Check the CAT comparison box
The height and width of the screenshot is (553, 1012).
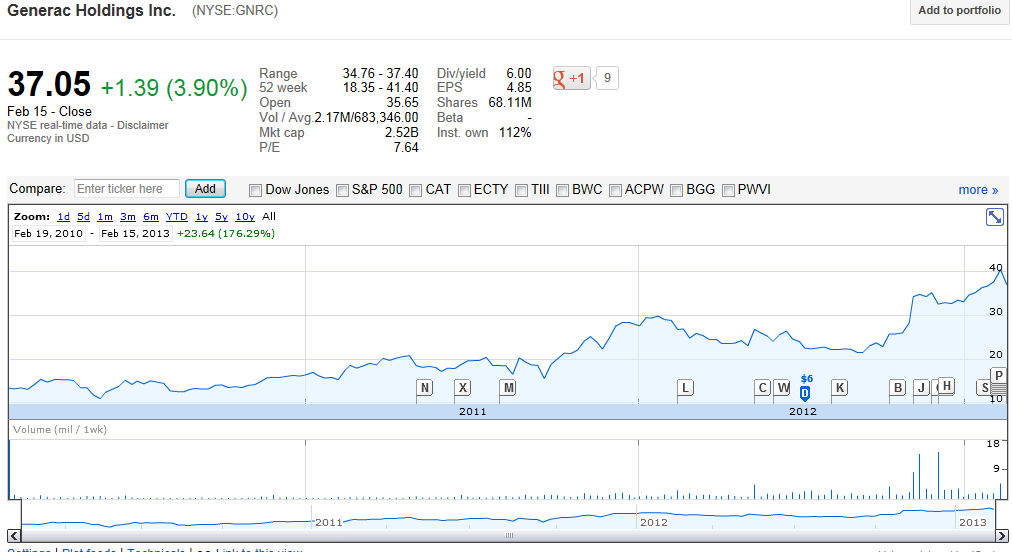coord(416,190)
